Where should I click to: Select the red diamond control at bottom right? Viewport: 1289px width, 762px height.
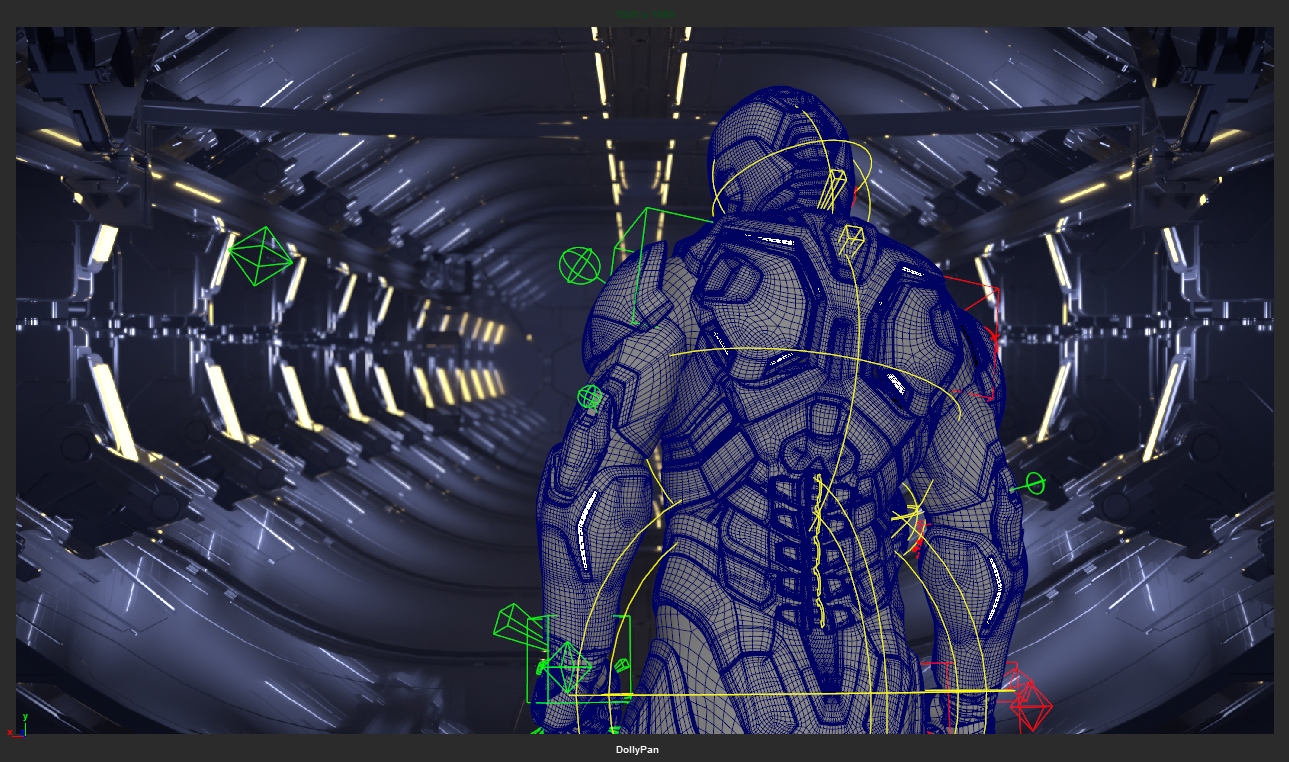pyautogui.click(x=1031, y=705)
